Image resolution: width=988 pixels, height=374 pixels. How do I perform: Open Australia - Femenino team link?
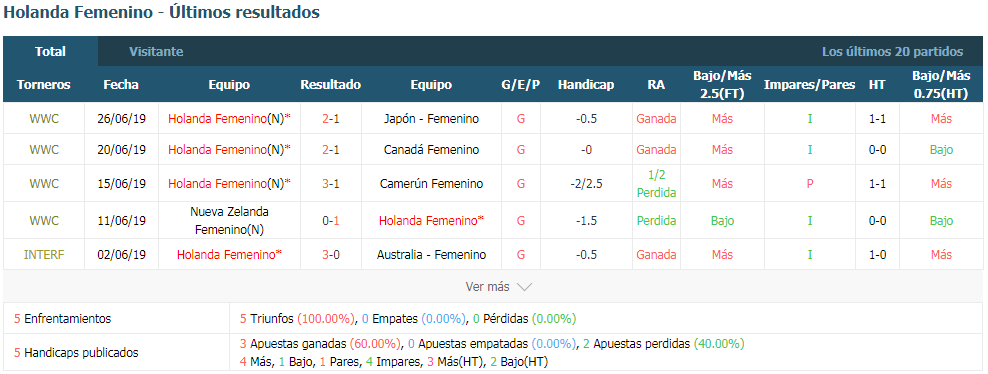432,255
